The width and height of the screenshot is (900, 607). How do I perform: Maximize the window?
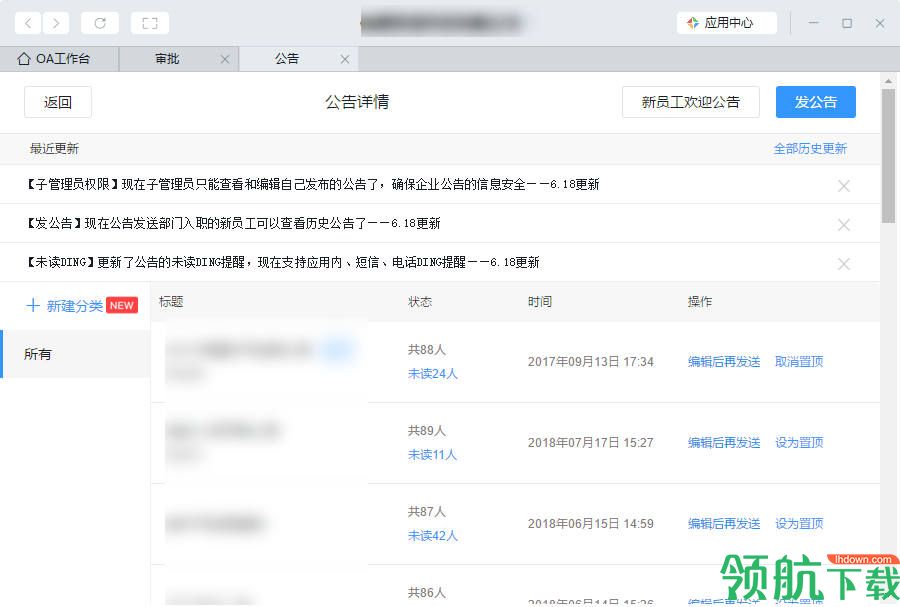tap(847, 23)
